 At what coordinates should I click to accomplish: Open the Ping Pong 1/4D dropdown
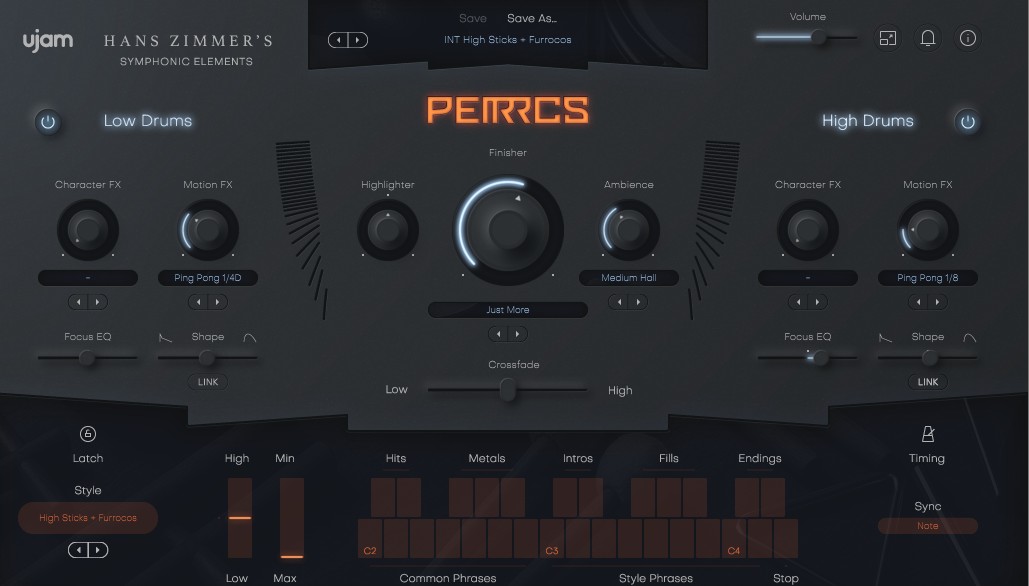tap(208, 278)
